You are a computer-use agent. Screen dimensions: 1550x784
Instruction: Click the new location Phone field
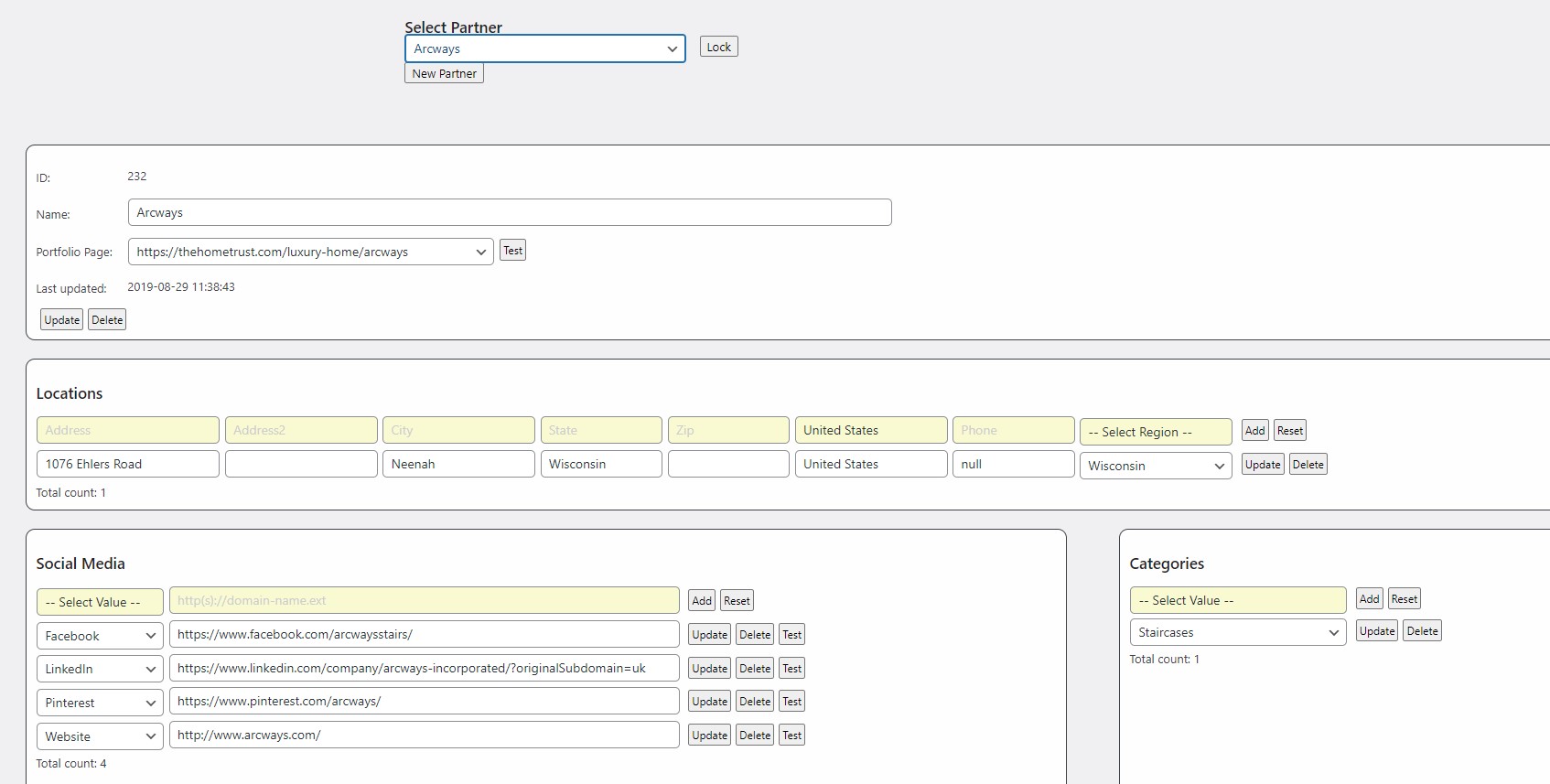(1013, 430)
